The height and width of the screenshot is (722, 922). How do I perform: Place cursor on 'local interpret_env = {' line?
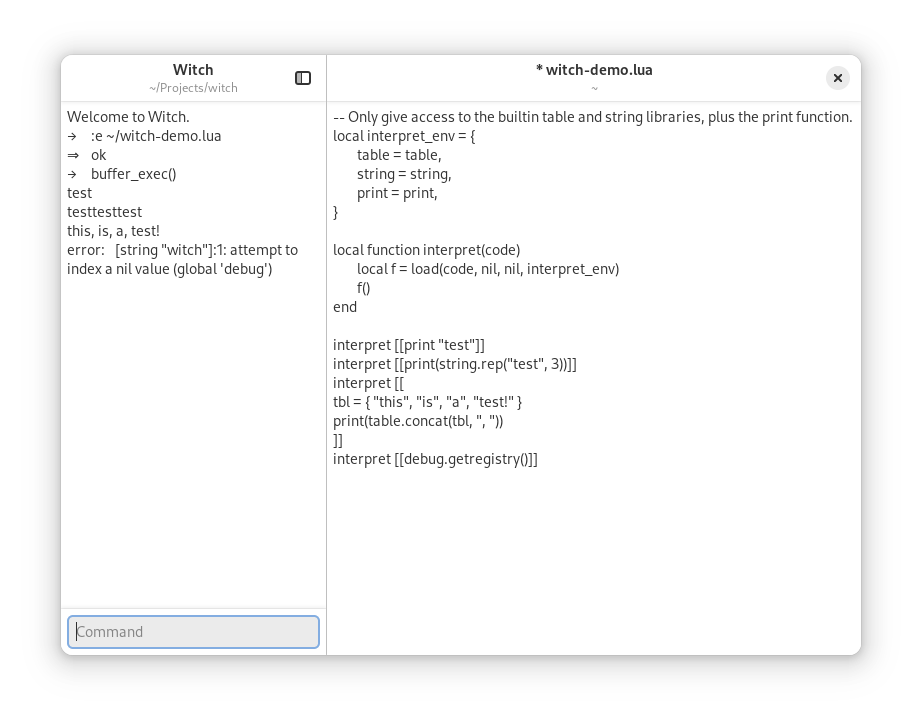[404, 136]
